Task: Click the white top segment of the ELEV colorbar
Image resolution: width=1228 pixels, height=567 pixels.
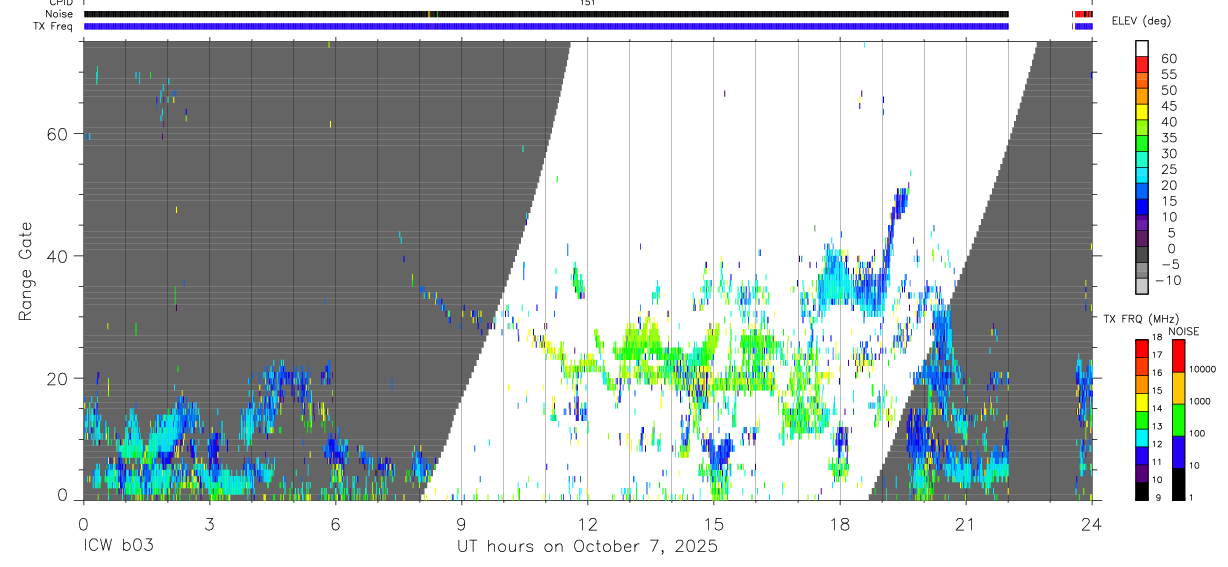Action: (1142, 48)
